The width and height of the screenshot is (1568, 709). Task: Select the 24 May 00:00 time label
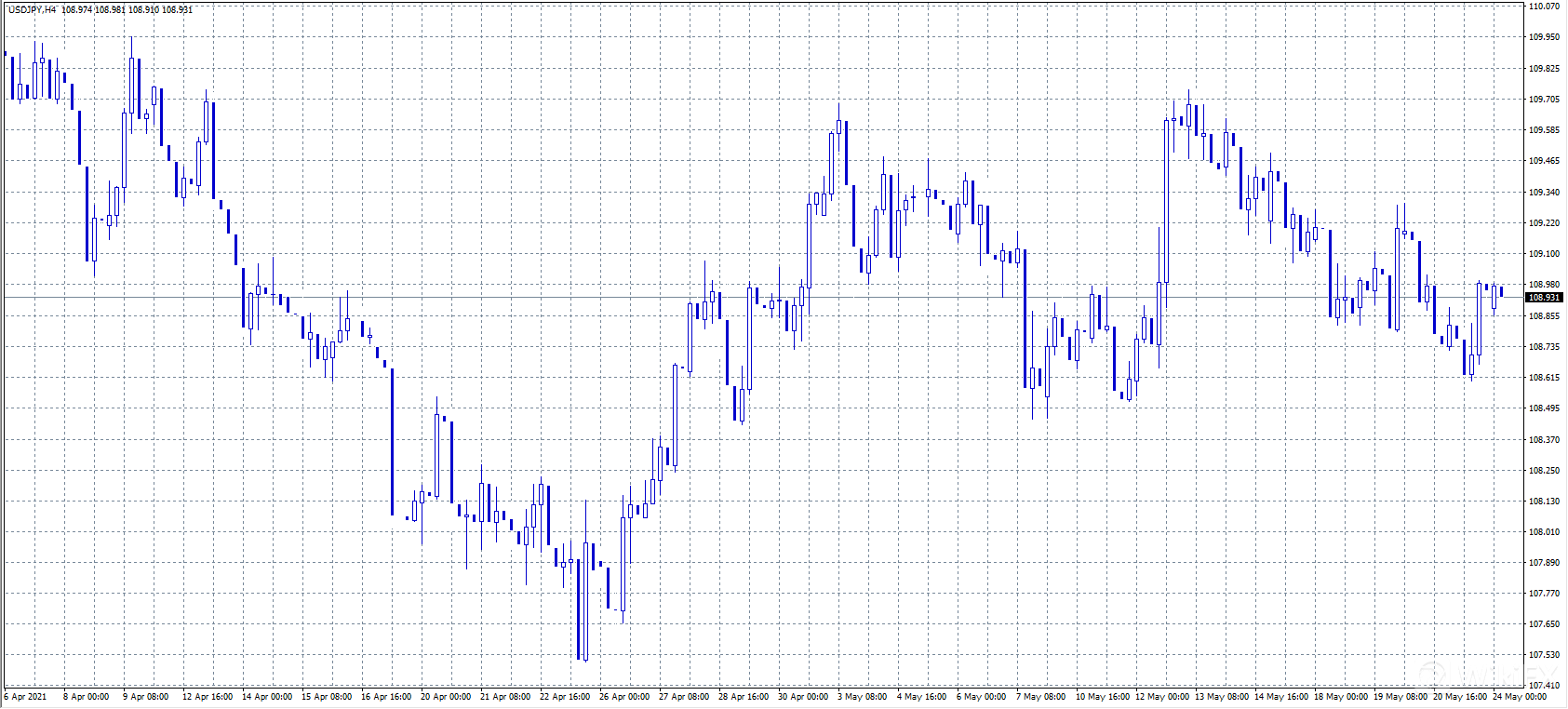[x=1520, y=697]
